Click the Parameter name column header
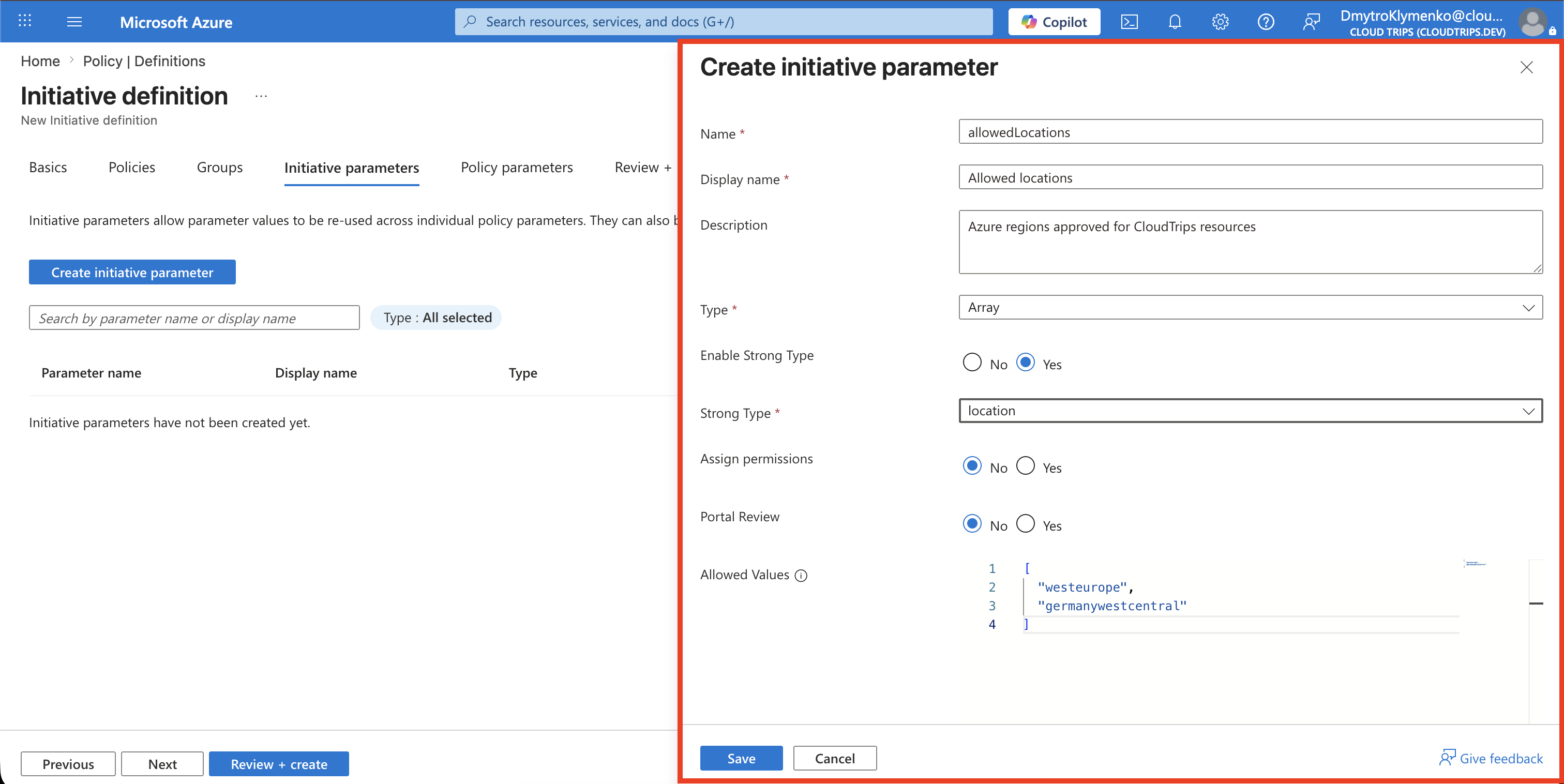Viewport: 1564px width, 784px height. pyautogui.click(x=91, y=373)
